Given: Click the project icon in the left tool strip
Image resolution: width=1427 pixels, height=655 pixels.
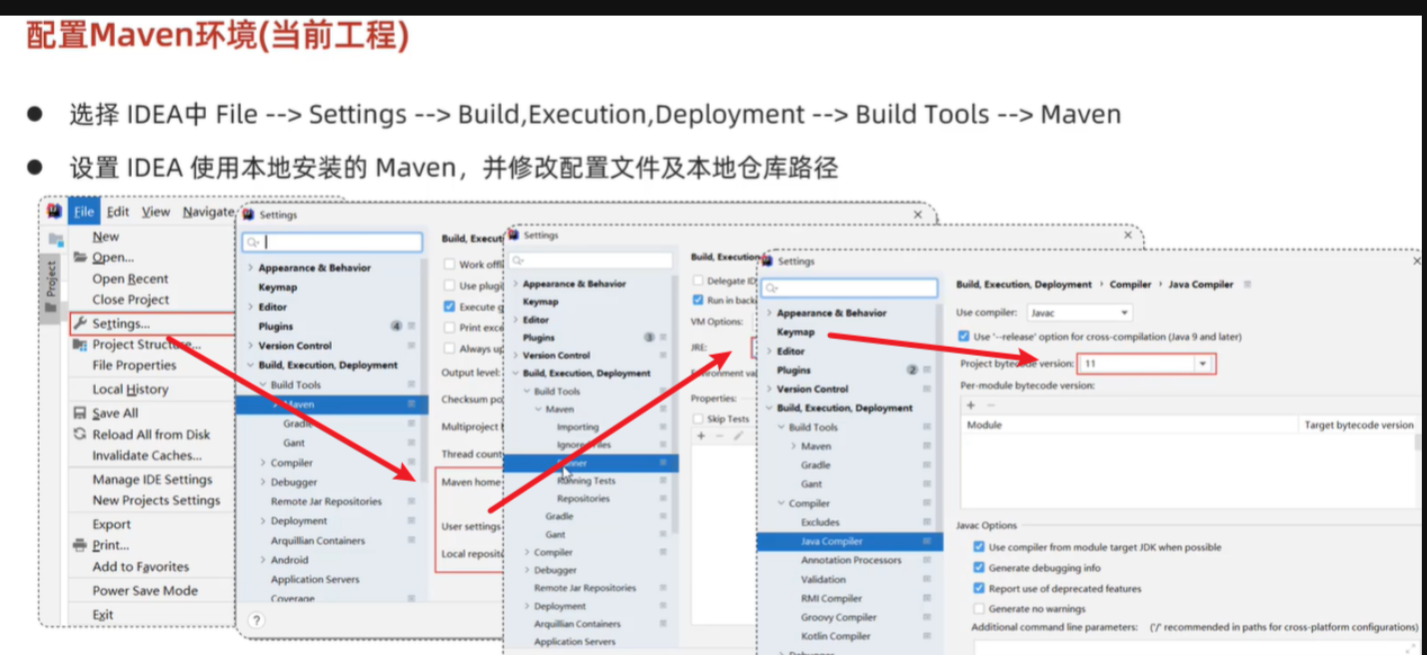Looking at the screenshot, I should (56, 239).
